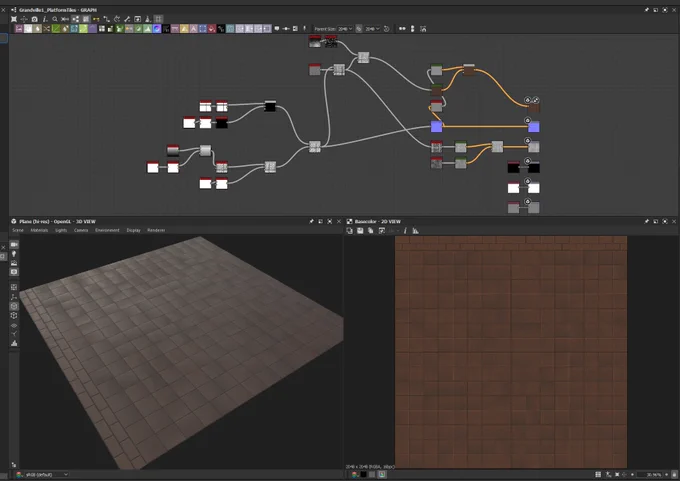Open the Materials menu in 3D view
Viewport: 680px width, 481px height.
pyautogui.click(x=39, y=230)
